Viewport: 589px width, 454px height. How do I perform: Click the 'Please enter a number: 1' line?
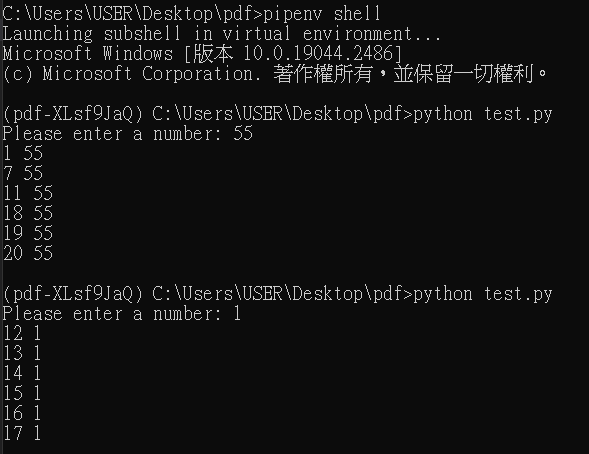pos(122,314)
